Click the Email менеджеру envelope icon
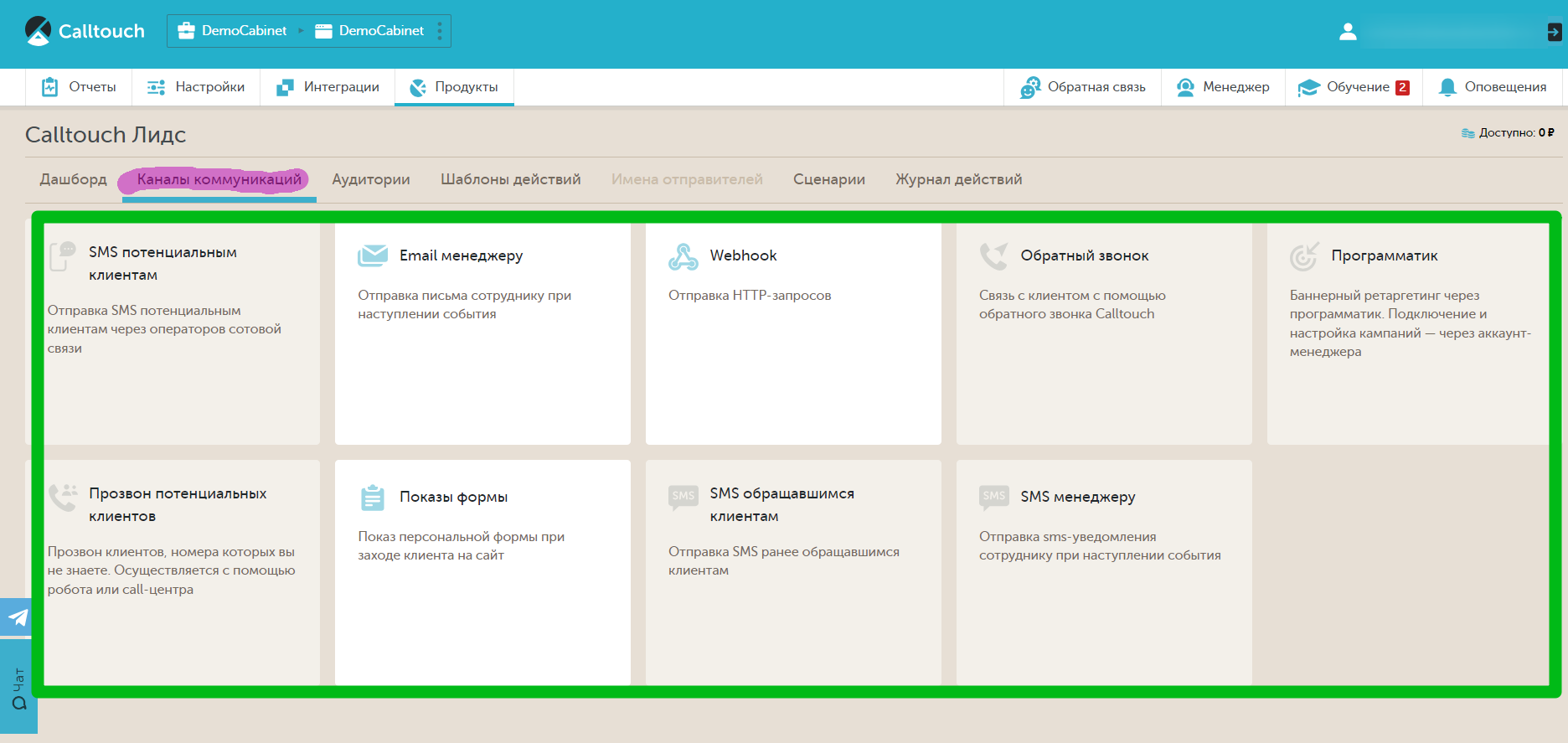Viewport: 1568px width, 743px height. pos(373,255)
